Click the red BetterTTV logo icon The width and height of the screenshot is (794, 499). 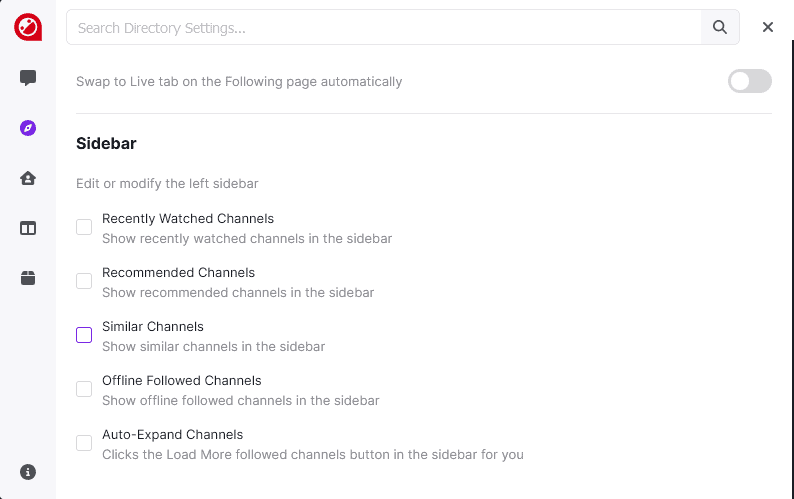coord(28,27)
